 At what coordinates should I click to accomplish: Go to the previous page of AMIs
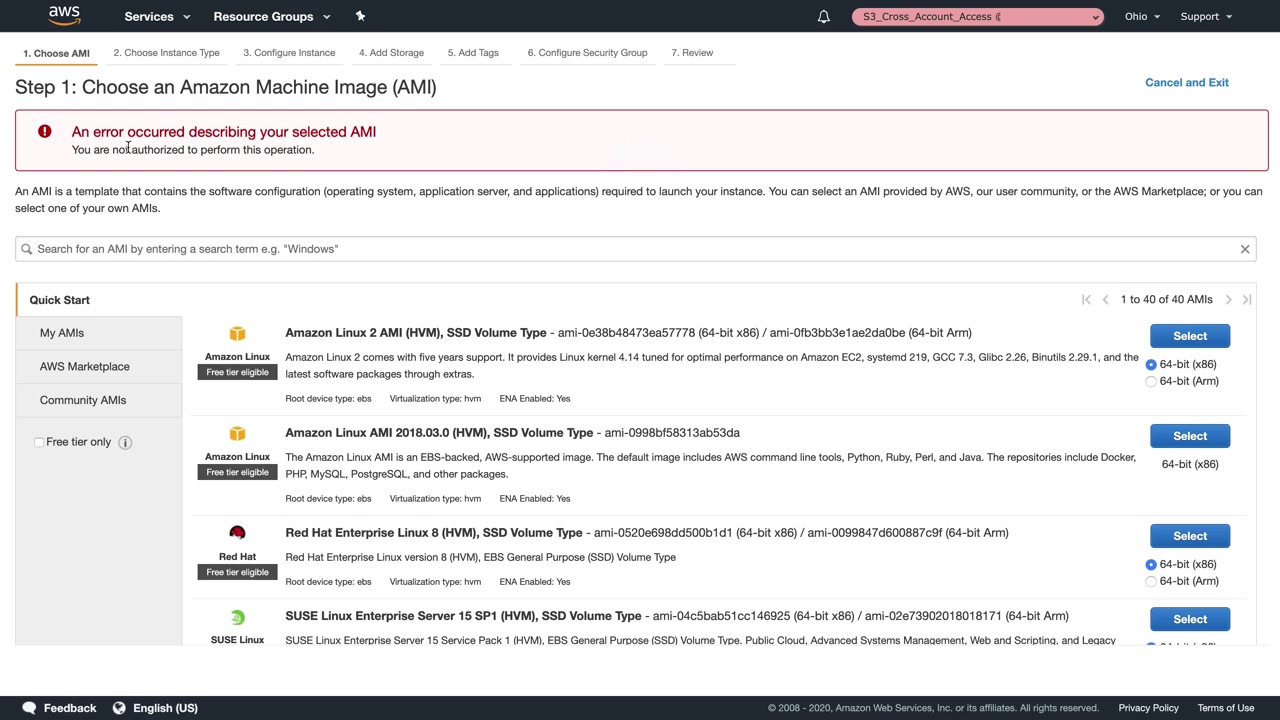point(1105,300)
